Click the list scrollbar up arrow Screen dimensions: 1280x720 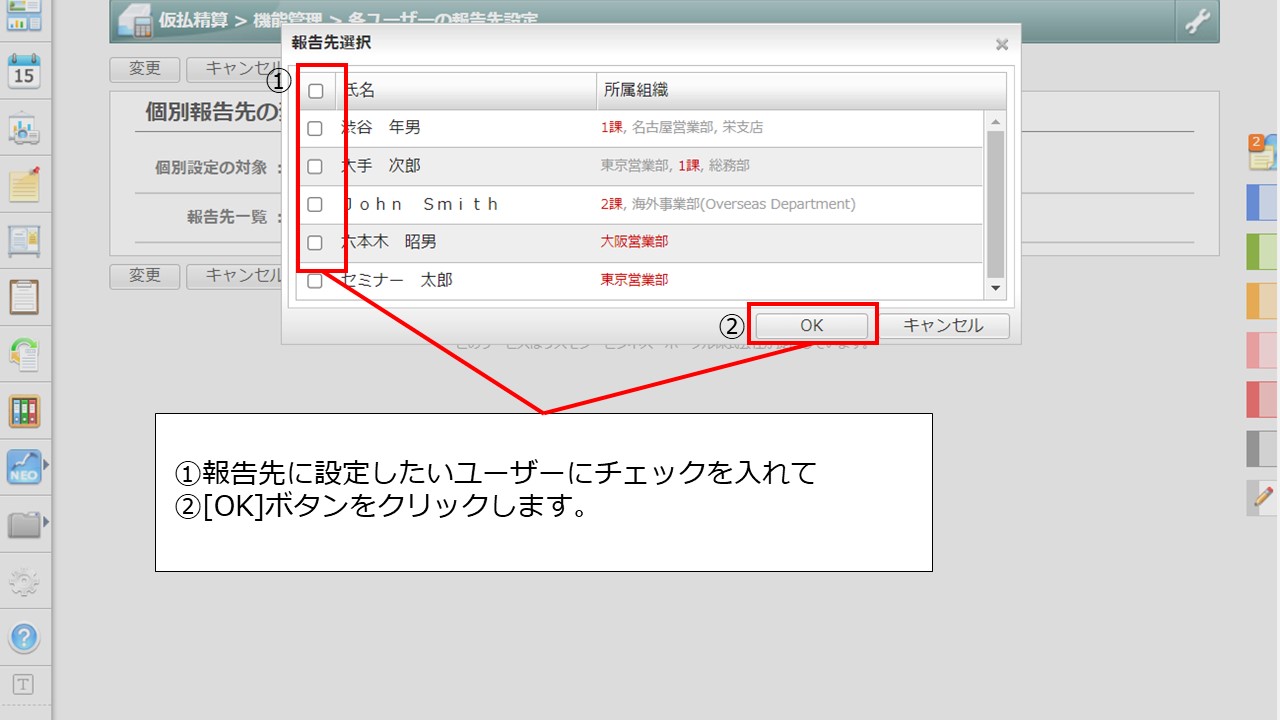(x=995, y=120)
